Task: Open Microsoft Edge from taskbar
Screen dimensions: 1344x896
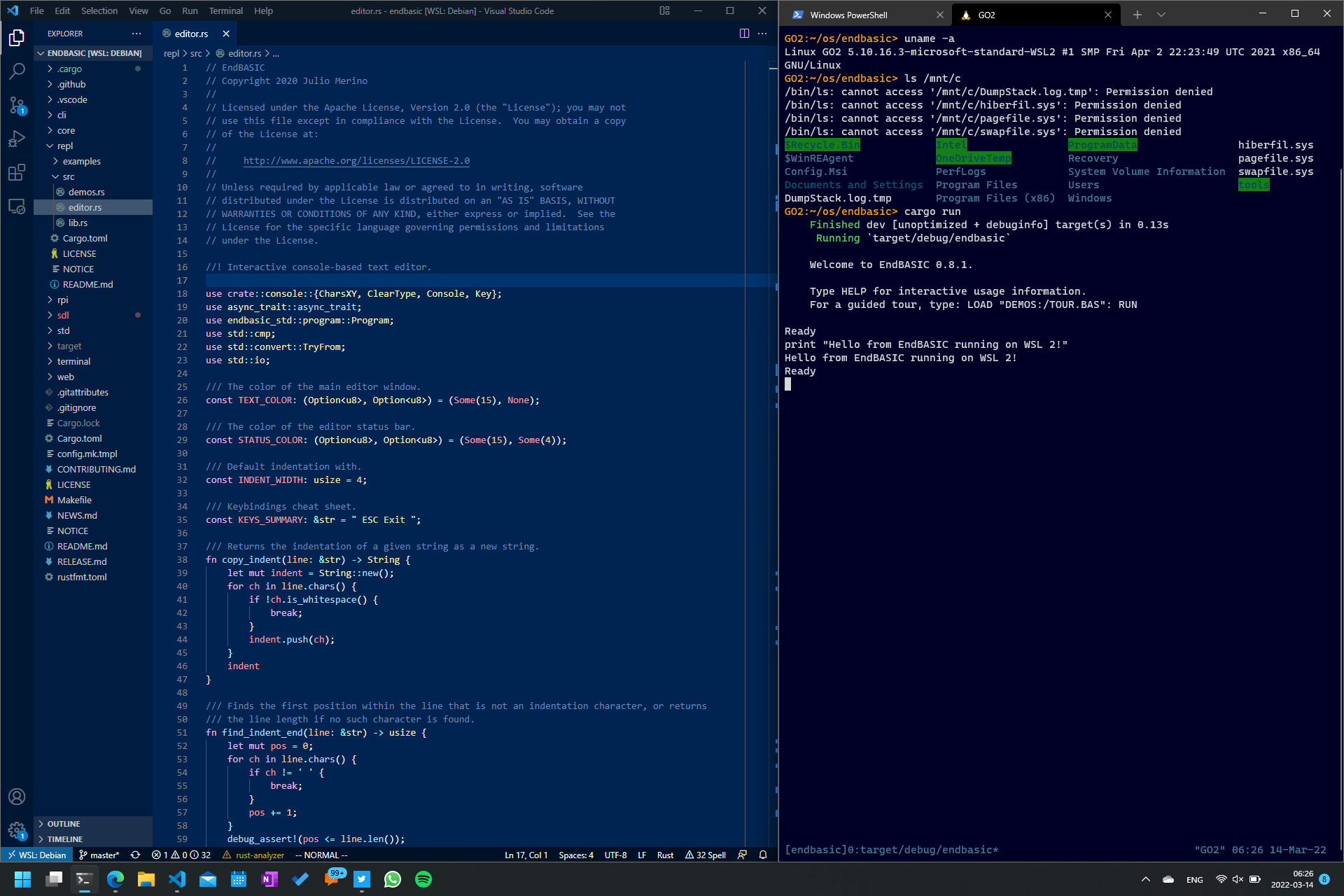Action: click(x=115, y=879)
